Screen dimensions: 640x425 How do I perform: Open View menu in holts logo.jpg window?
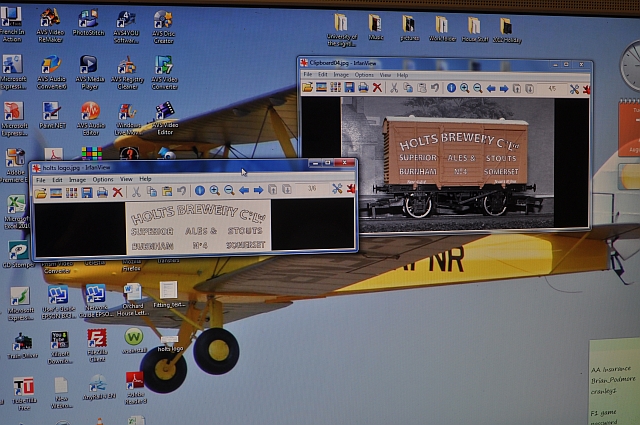pos(126,179)
